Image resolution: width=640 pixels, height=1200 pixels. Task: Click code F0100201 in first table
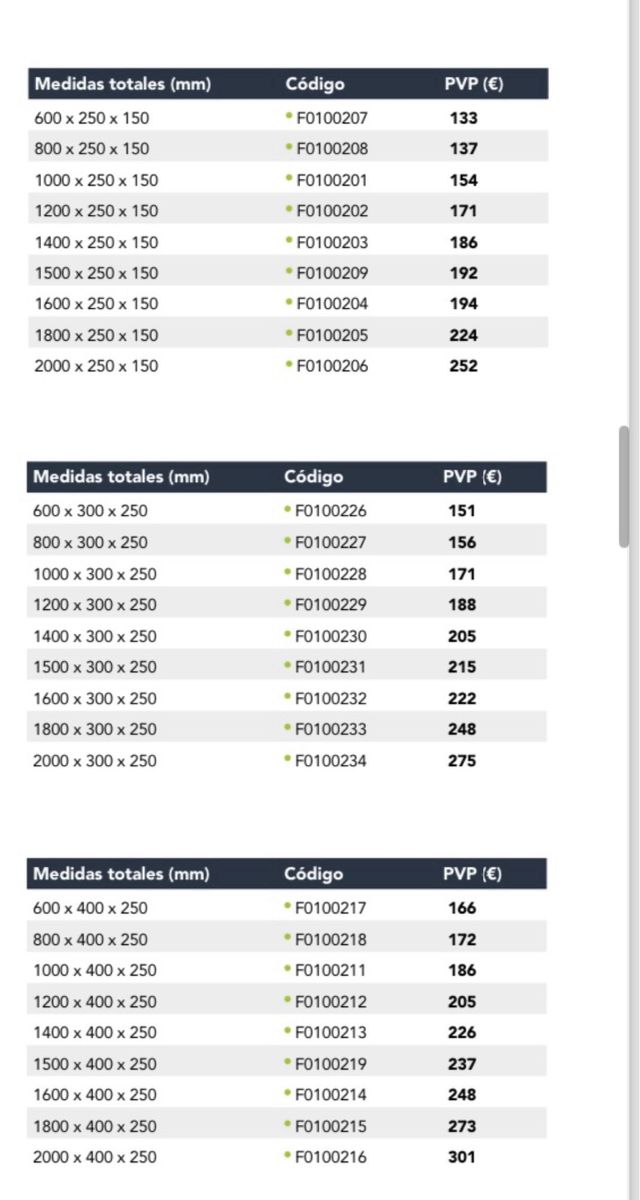click(332, 180)
